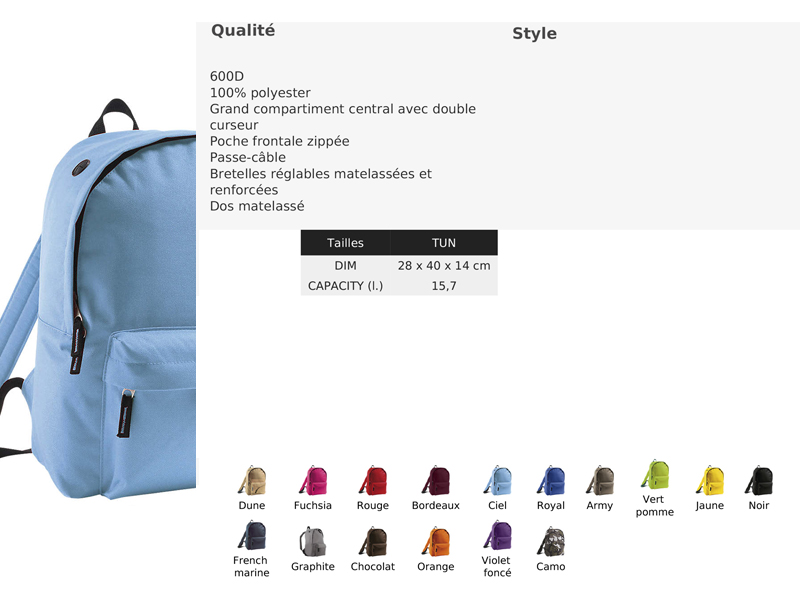The height and width of the screenshot is (600, 800).
Task: Select the Camo pattern backpack
Action: 551,541
